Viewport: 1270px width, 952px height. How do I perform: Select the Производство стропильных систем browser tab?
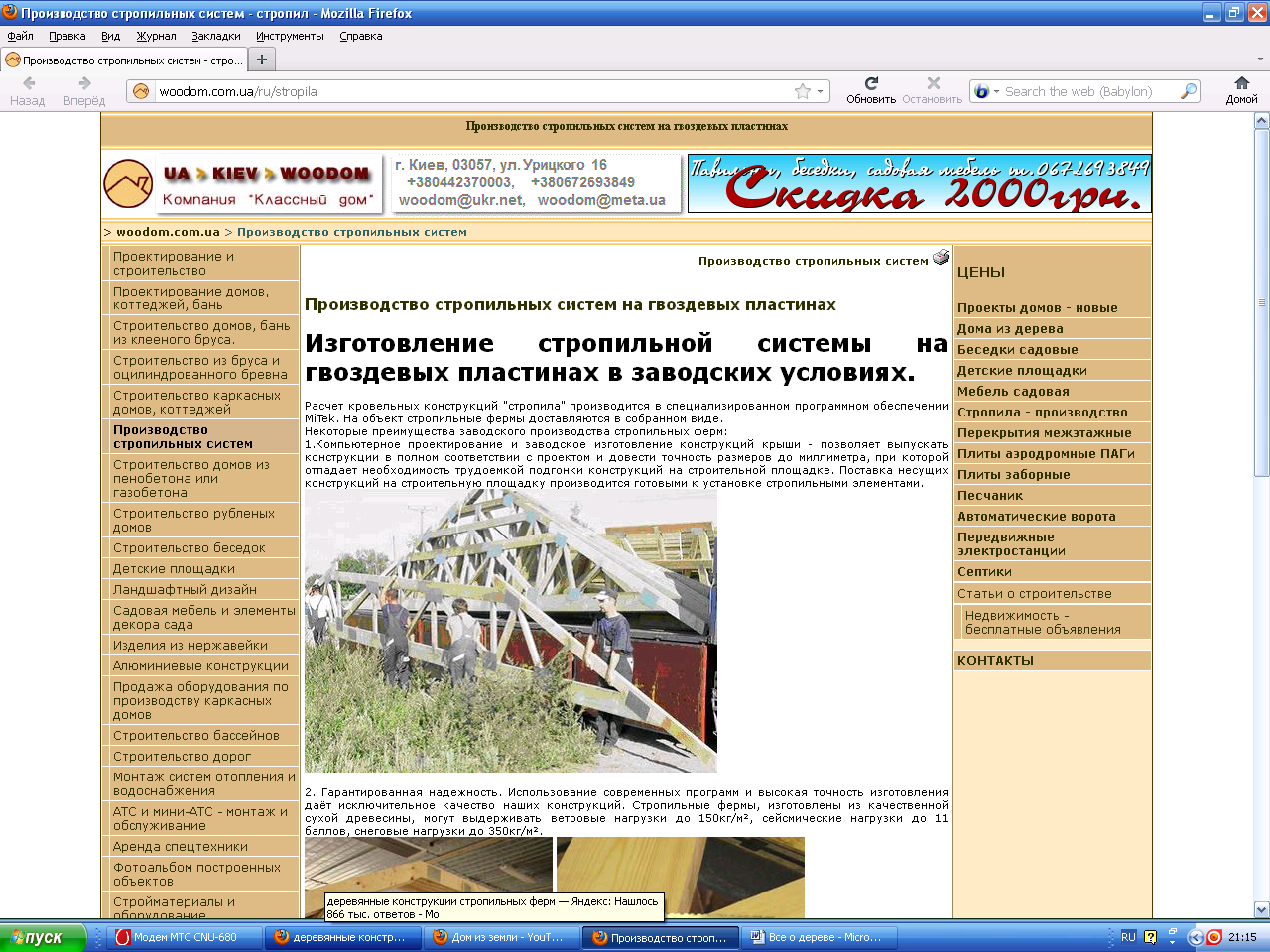[123, 59]
